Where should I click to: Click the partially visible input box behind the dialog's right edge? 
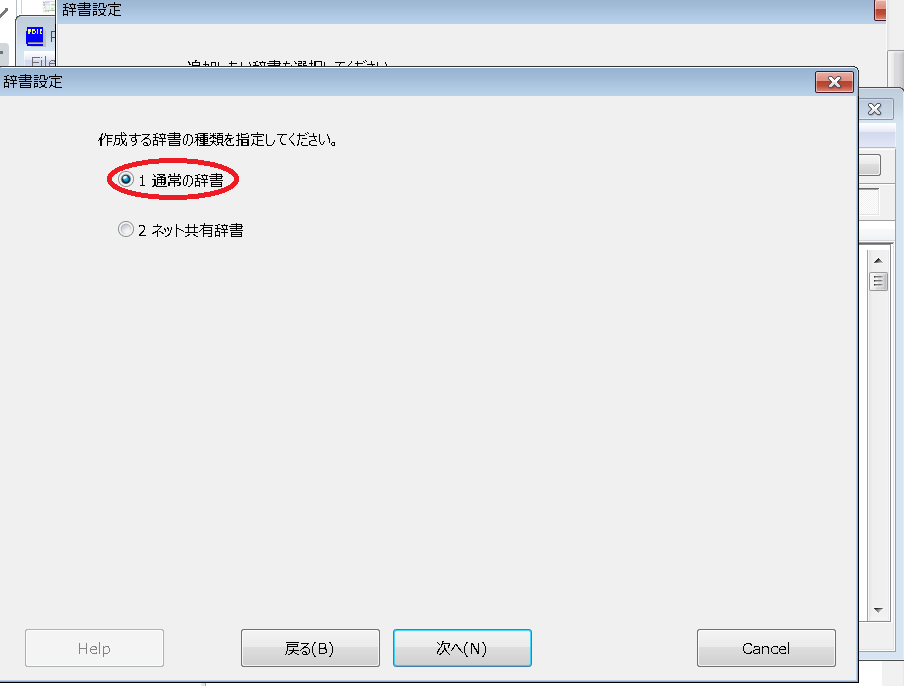869,202
